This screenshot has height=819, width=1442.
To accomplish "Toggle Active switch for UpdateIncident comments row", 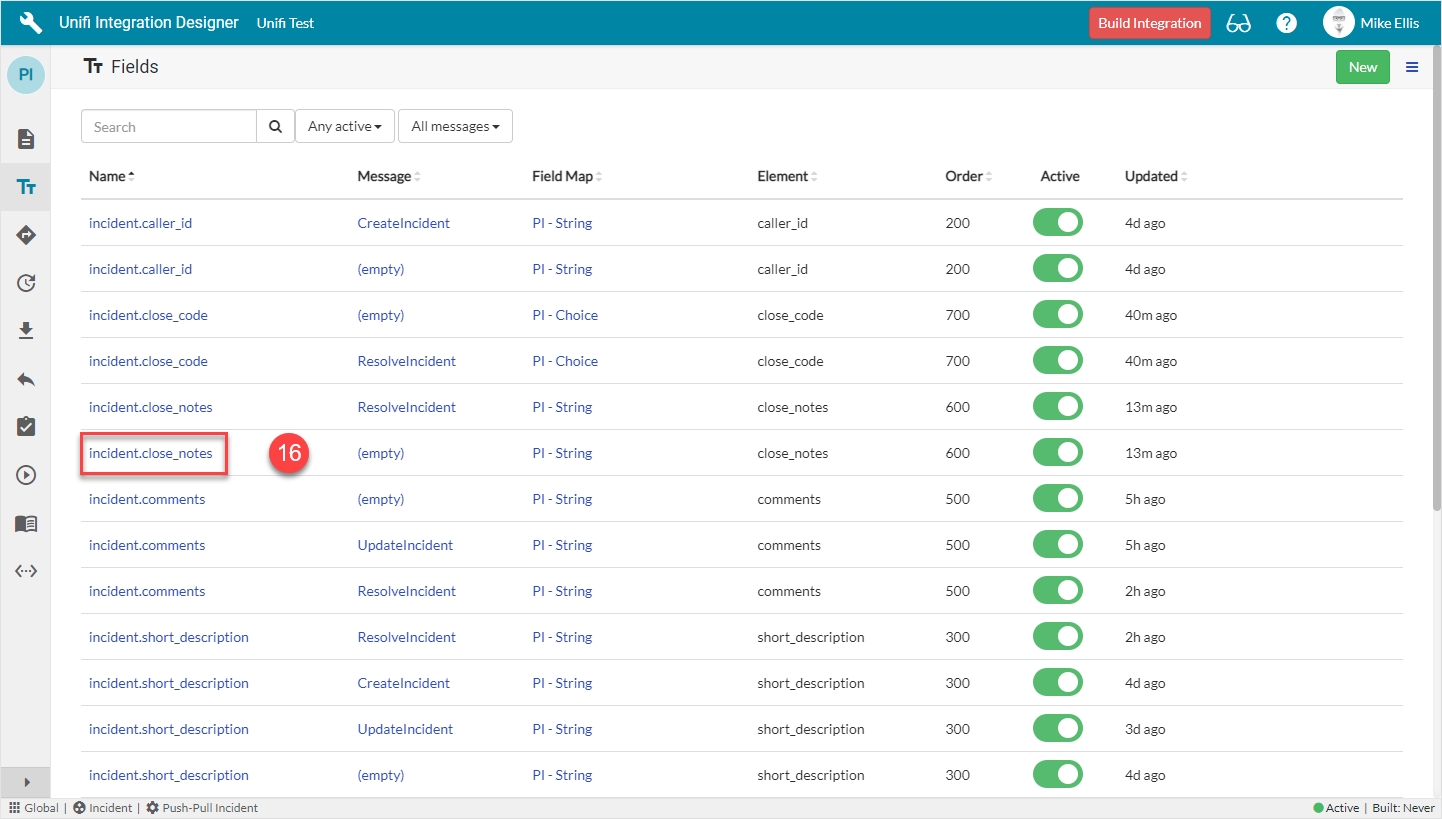I will (x=1058, y=545).
